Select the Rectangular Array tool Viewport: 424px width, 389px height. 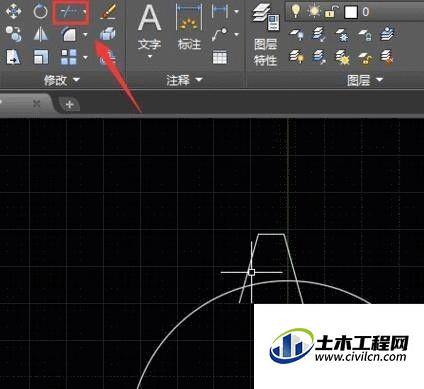(69, 57)
